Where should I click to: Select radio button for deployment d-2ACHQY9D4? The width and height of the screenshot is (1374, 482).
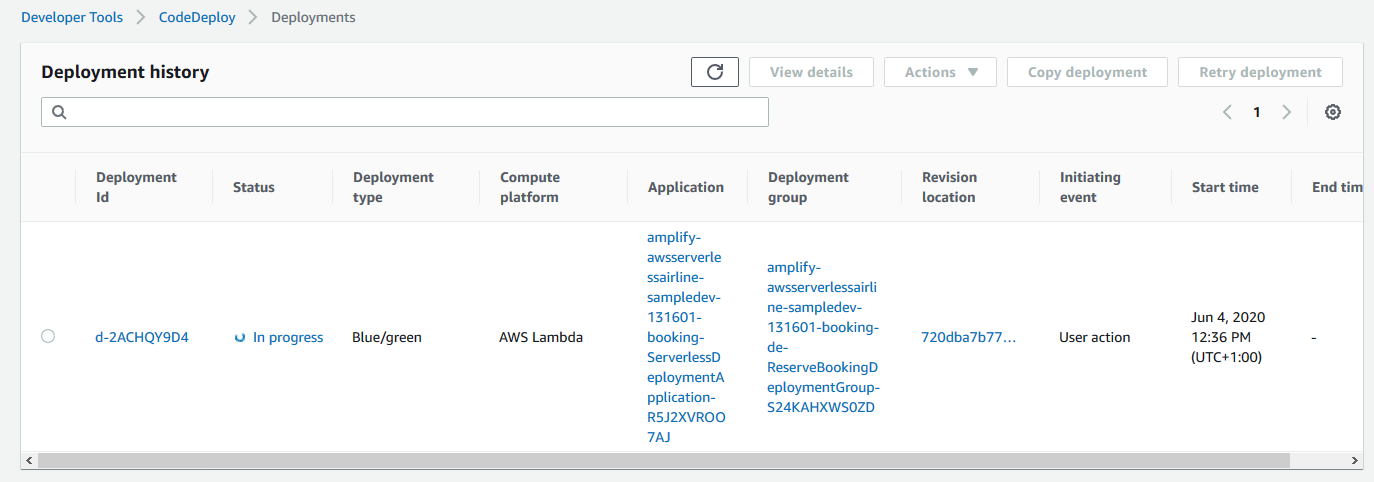pyautogui.click(x=48, y=337)
